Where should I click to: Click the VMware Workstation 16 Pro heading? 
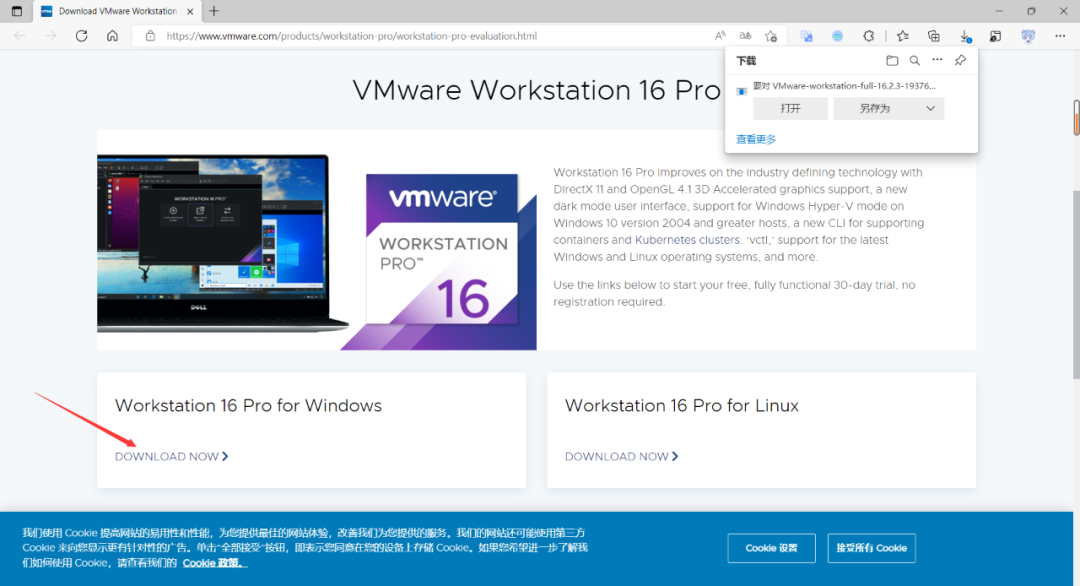click(x=537, y=90)
